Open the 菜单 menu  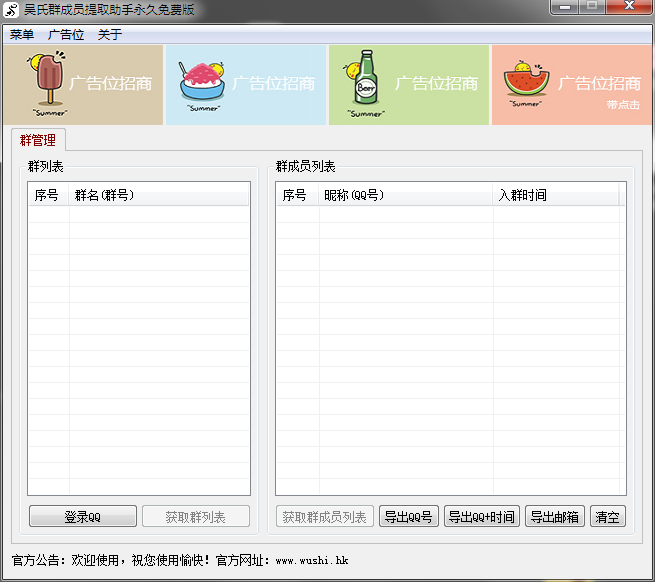(22, 34)
